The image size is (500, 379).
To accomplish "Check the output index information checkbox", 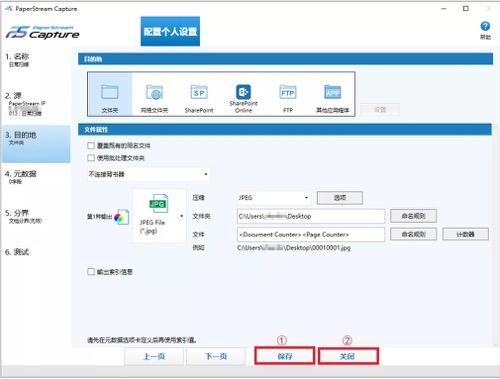I will [91, 271].
